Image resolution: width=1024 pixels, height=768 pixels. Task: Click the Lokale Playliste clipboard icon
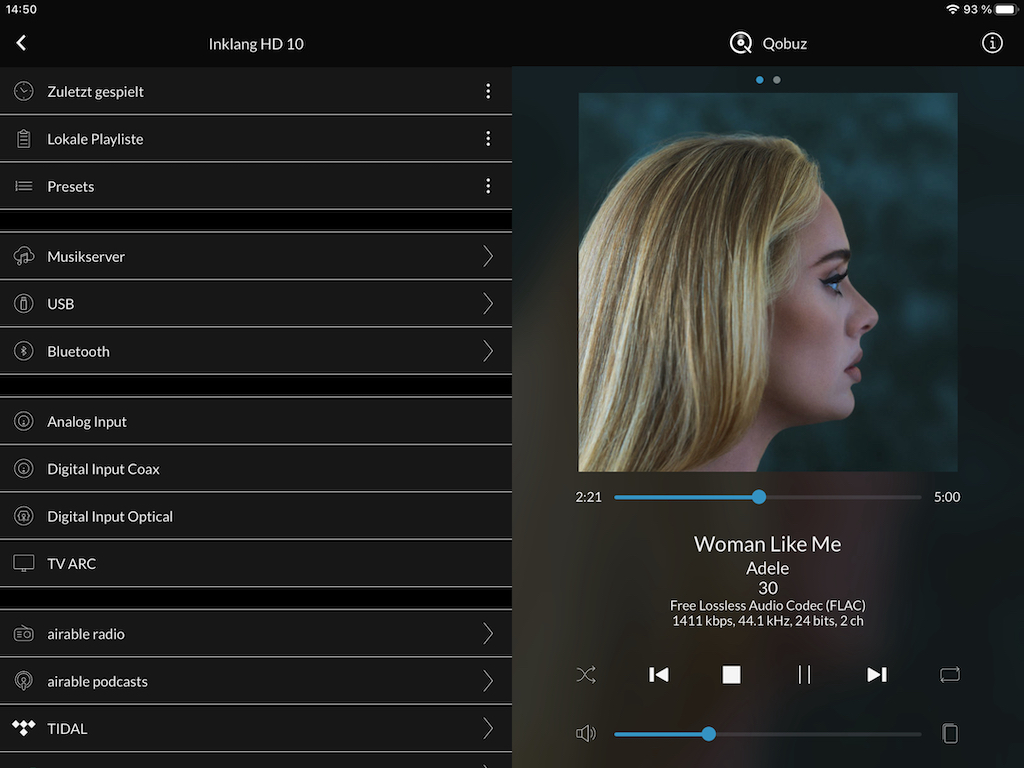24,138
